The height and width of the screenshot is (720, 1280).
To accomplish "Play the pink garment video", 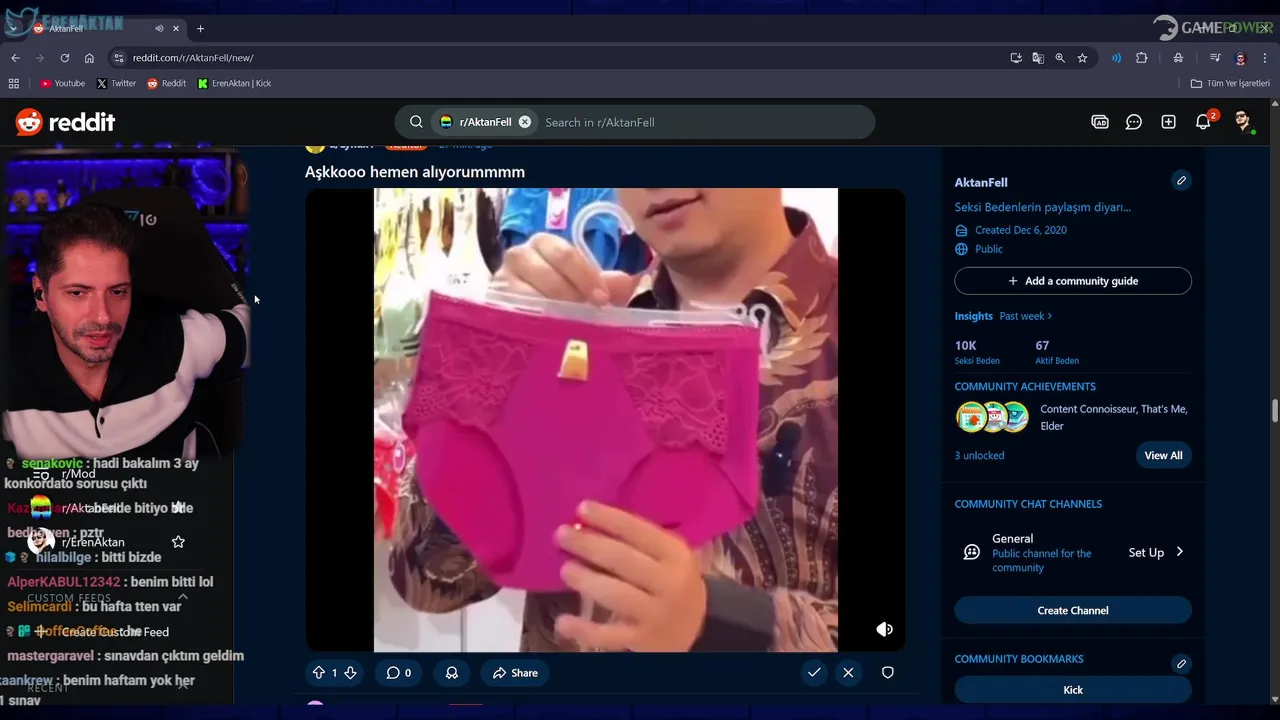I will [605, 420].
